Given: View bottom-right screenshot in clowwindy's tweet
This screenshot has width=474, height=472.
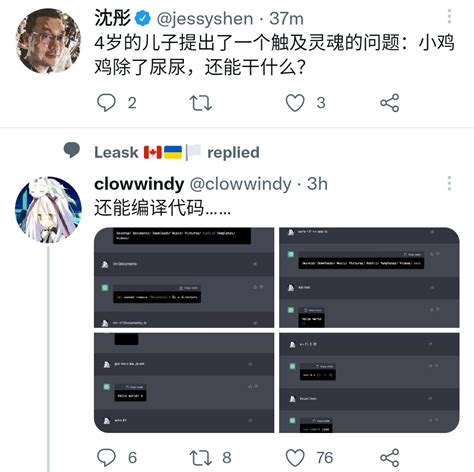Looking at the screenshot, I should click(369, 383).
